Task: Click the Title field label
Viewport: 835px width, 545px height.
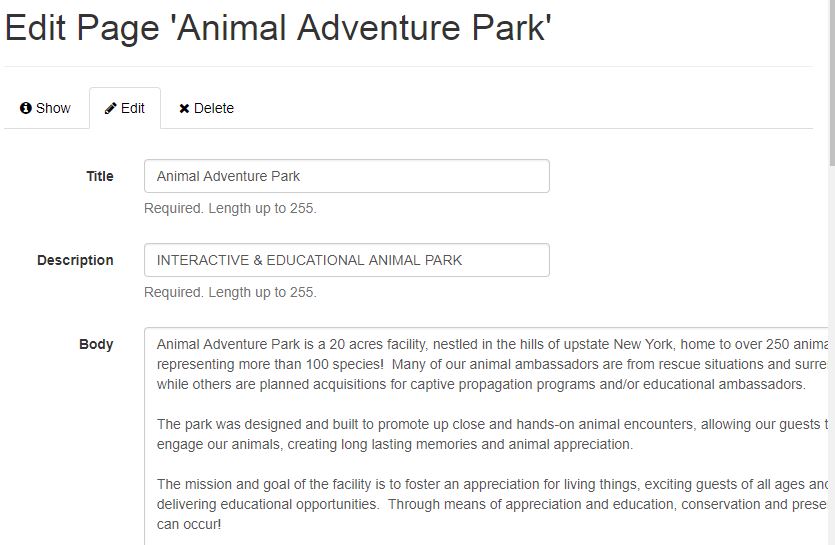Action: tap(100, 176)
